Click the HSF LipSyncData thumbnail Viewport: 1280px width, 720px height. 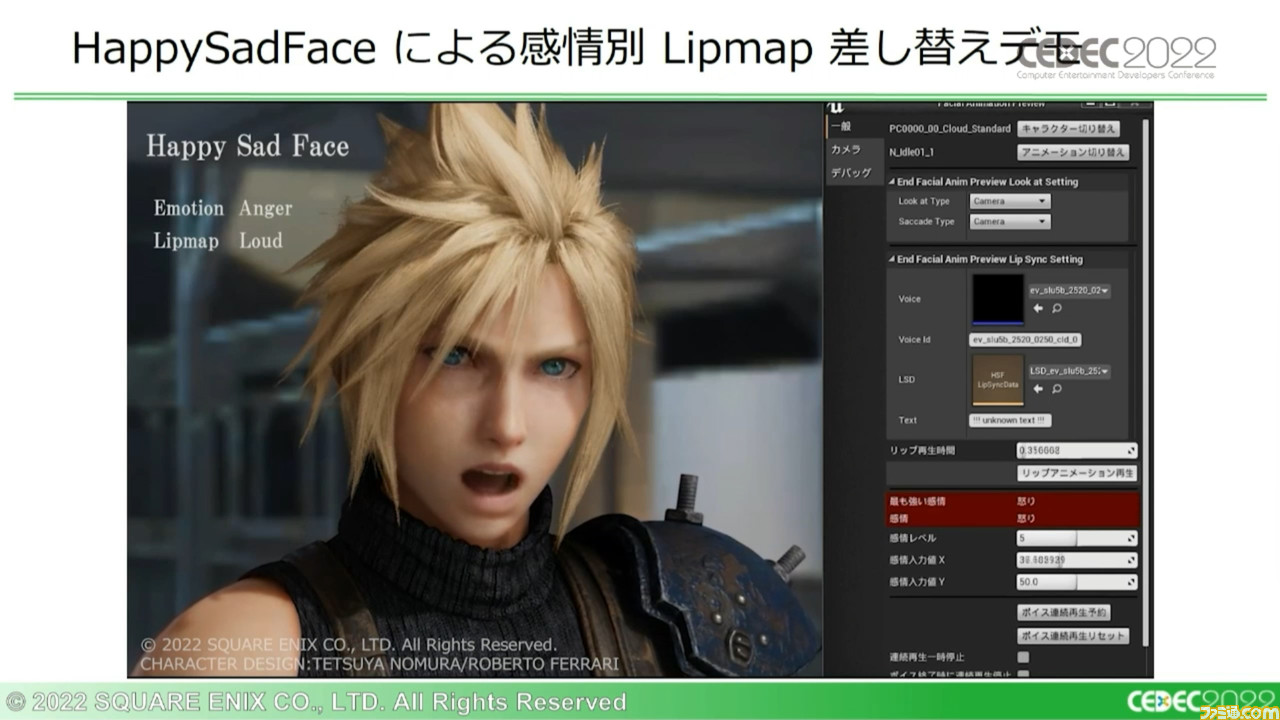998,380
